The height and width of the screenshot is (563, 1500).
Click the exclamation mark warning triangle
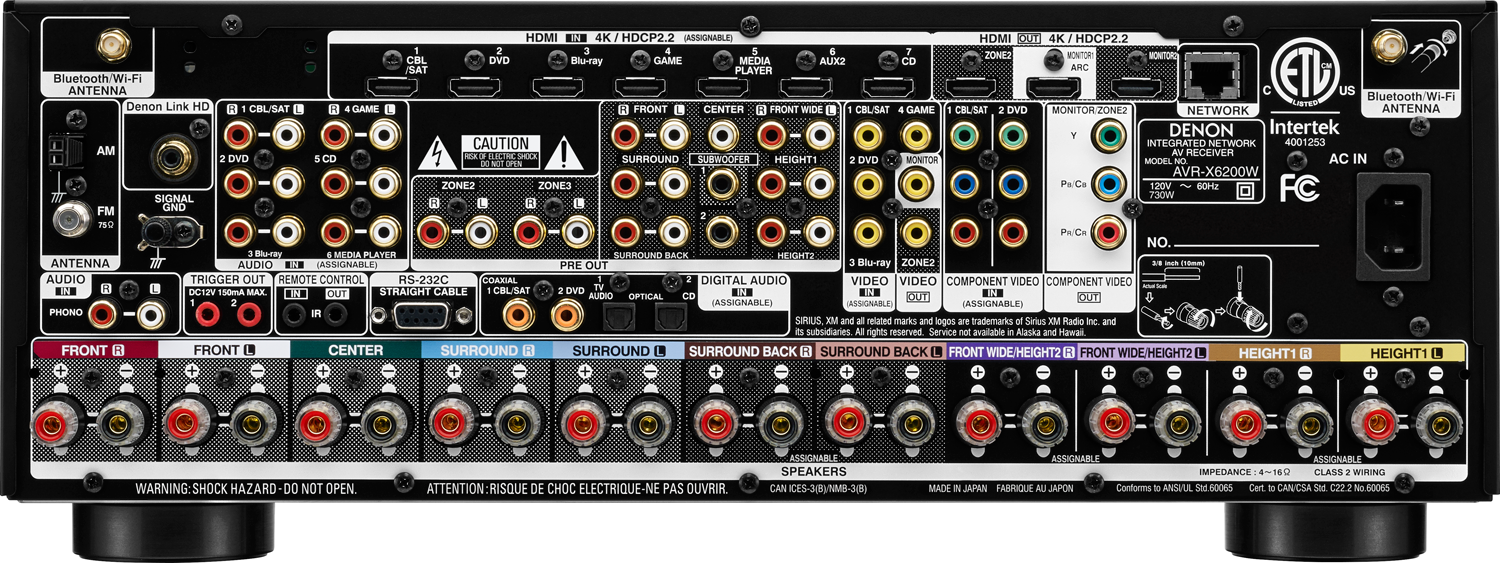coord(566,154)
